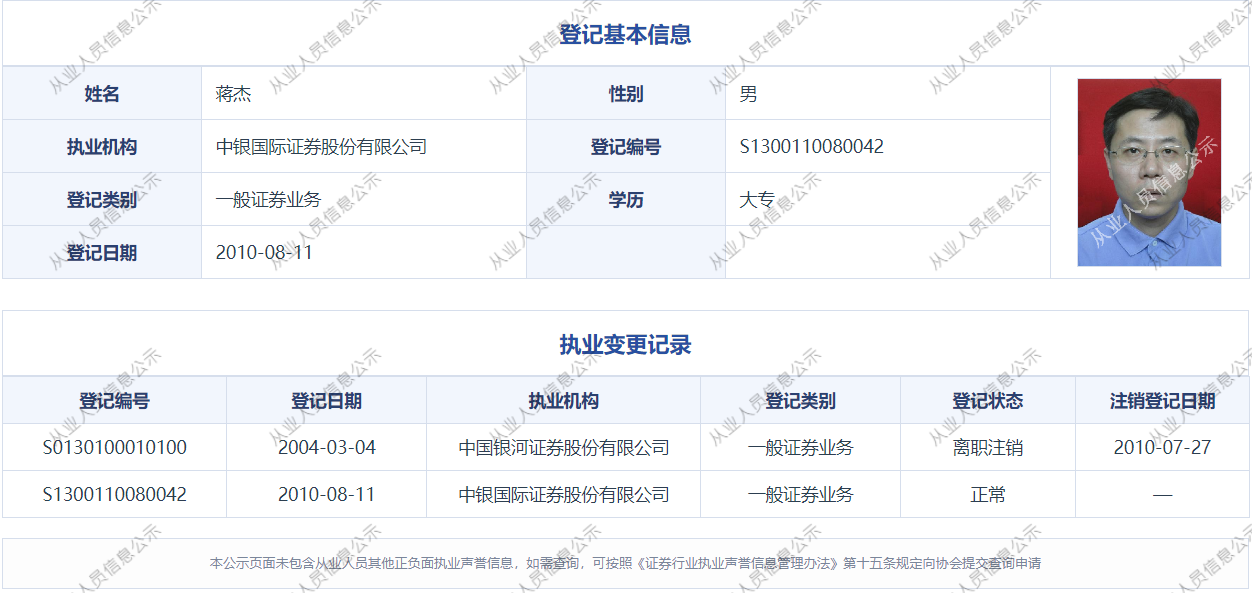Select the name value 蒋杰

[x=233, y=94]
